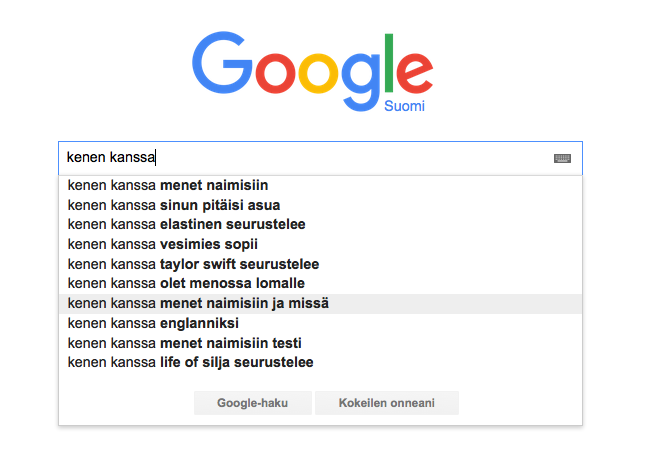Click the green l in Google logo
The height and width of the screenshot is (450, 647).
pyautogui.click(x=389, y=63)
